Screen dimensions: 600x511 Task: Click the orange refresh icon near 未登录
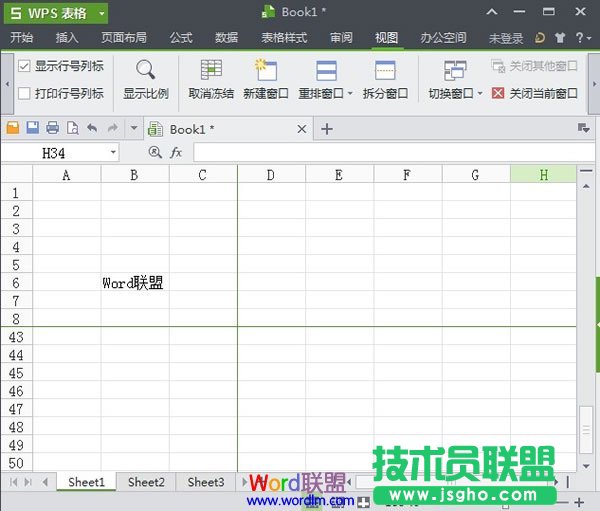(x=540, y=38)
